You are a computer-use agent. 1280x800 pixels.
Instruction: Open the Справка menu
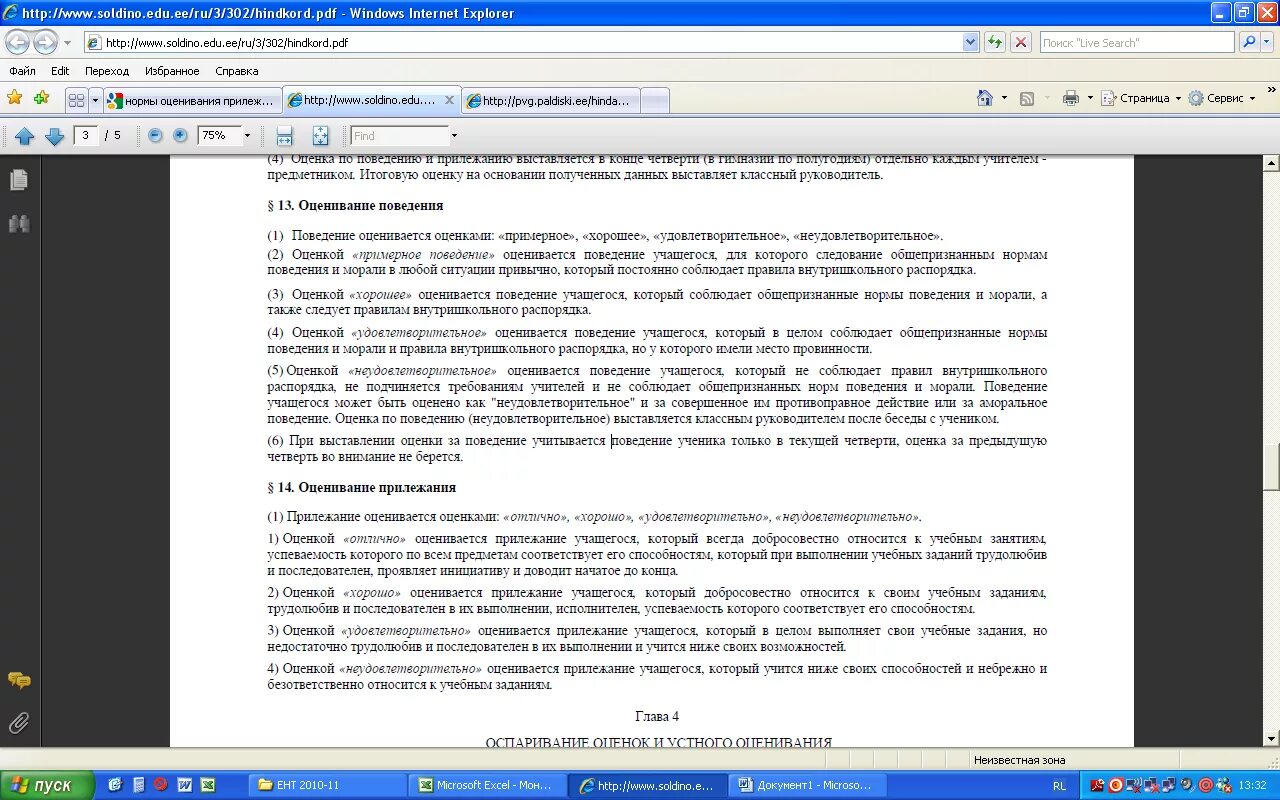click(x=236, y=71)
